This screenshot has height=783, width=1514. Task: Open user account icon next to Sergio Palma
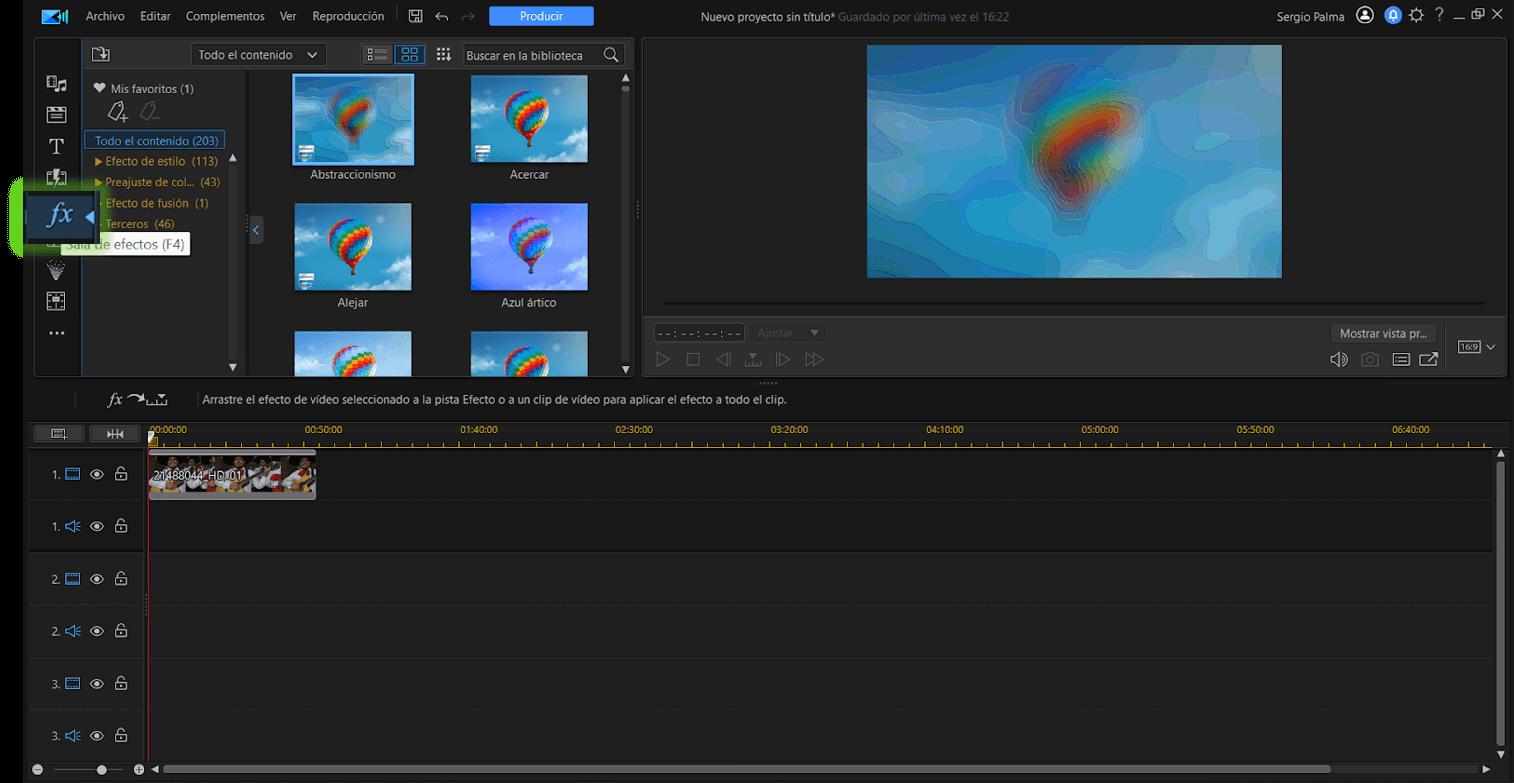click(1365, 15)
